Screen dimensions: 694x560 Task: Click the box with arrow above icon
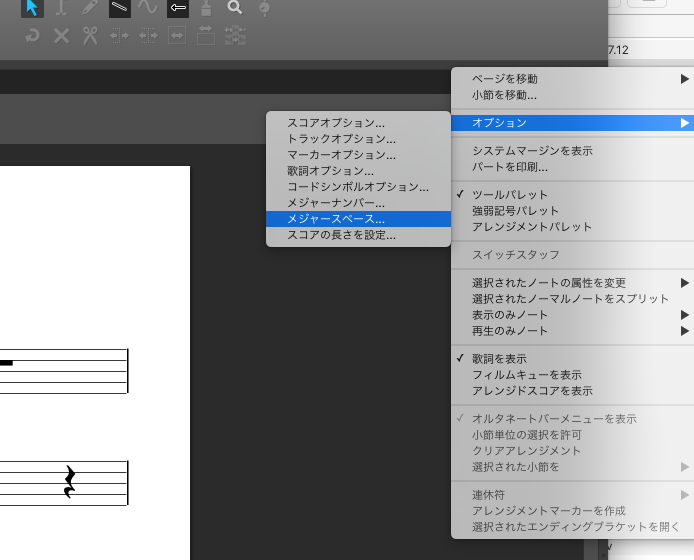(206, 35)
